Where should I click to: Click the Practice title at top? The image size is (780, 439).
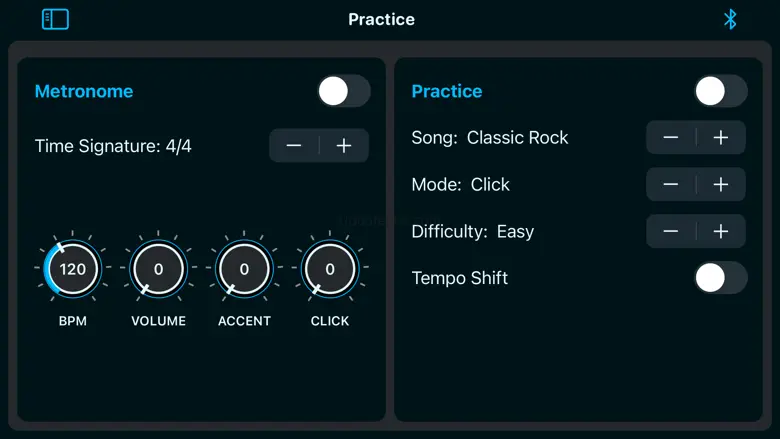[381, 19]
